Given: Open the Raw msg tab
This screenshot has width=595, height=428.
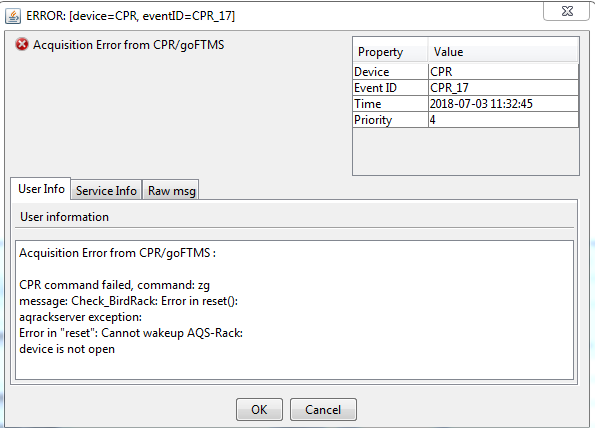Looking at the screenshot, I should click(171, 190).
